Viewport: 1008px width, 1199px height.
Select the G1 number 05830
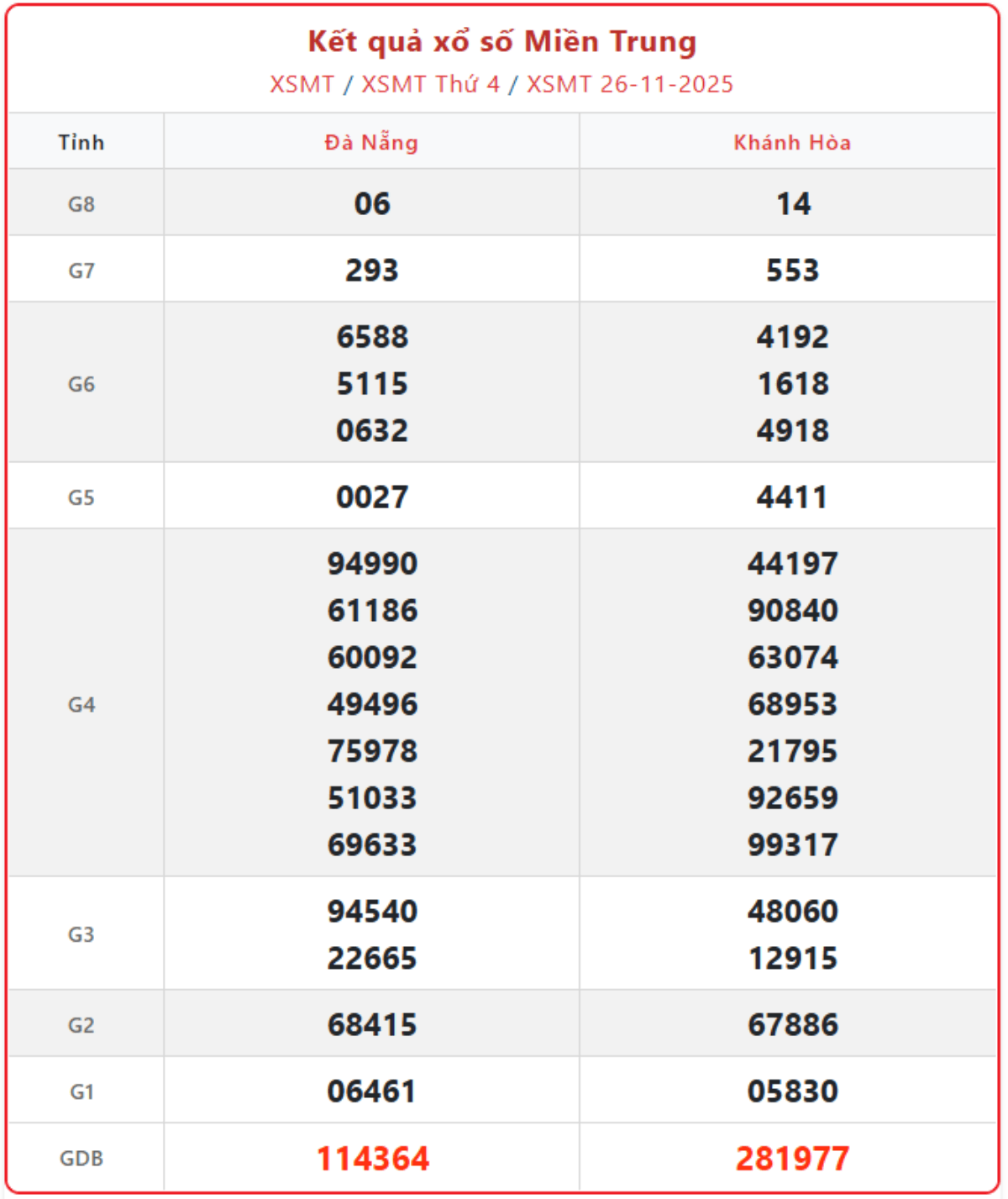[792, 1091]
